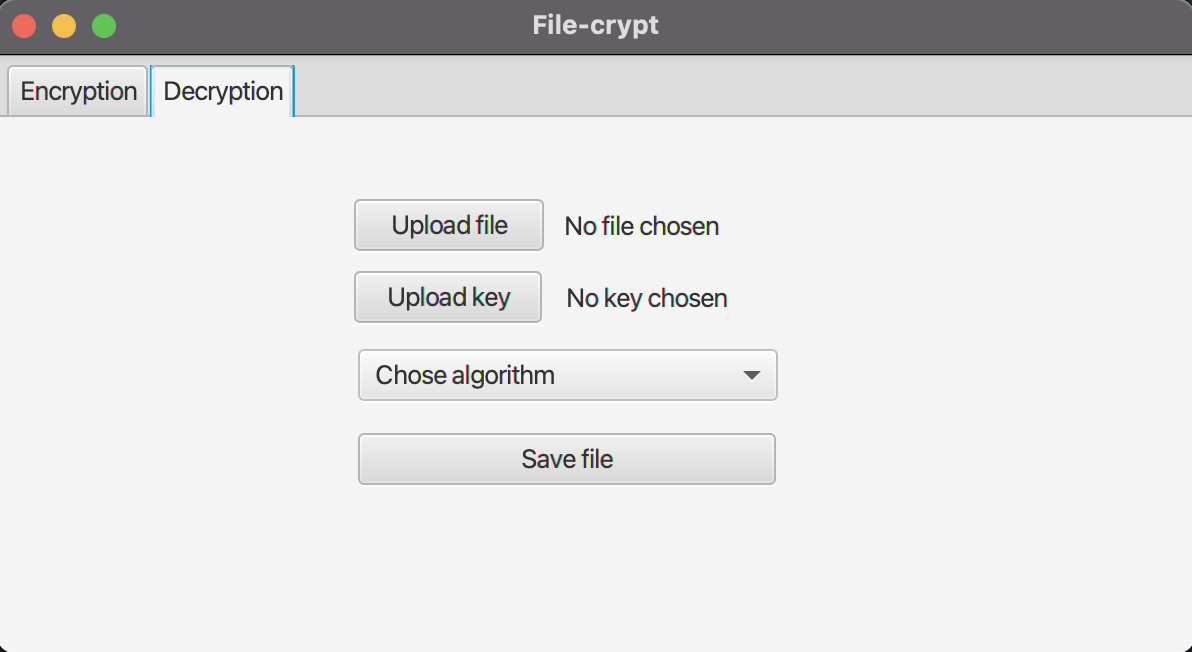Click the green maximize circle icon
Screen dimensions: 1192x652
coord(103,25)
